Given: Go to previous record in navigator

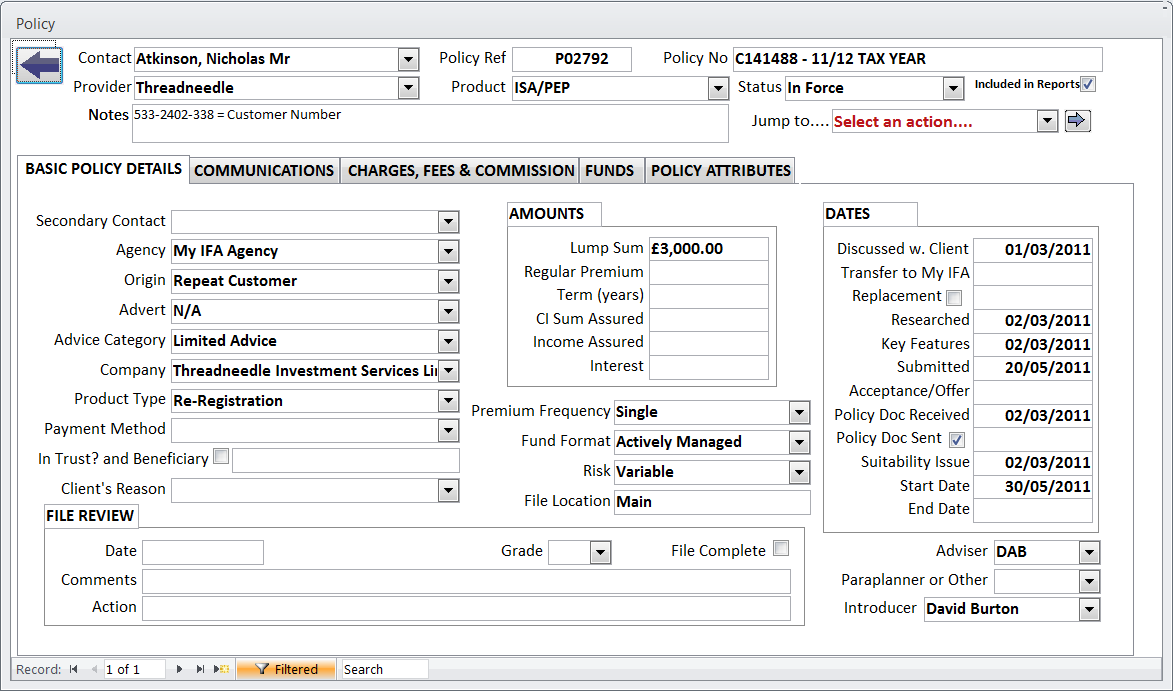Looking at the screenshot, I should tap(94, 669).
